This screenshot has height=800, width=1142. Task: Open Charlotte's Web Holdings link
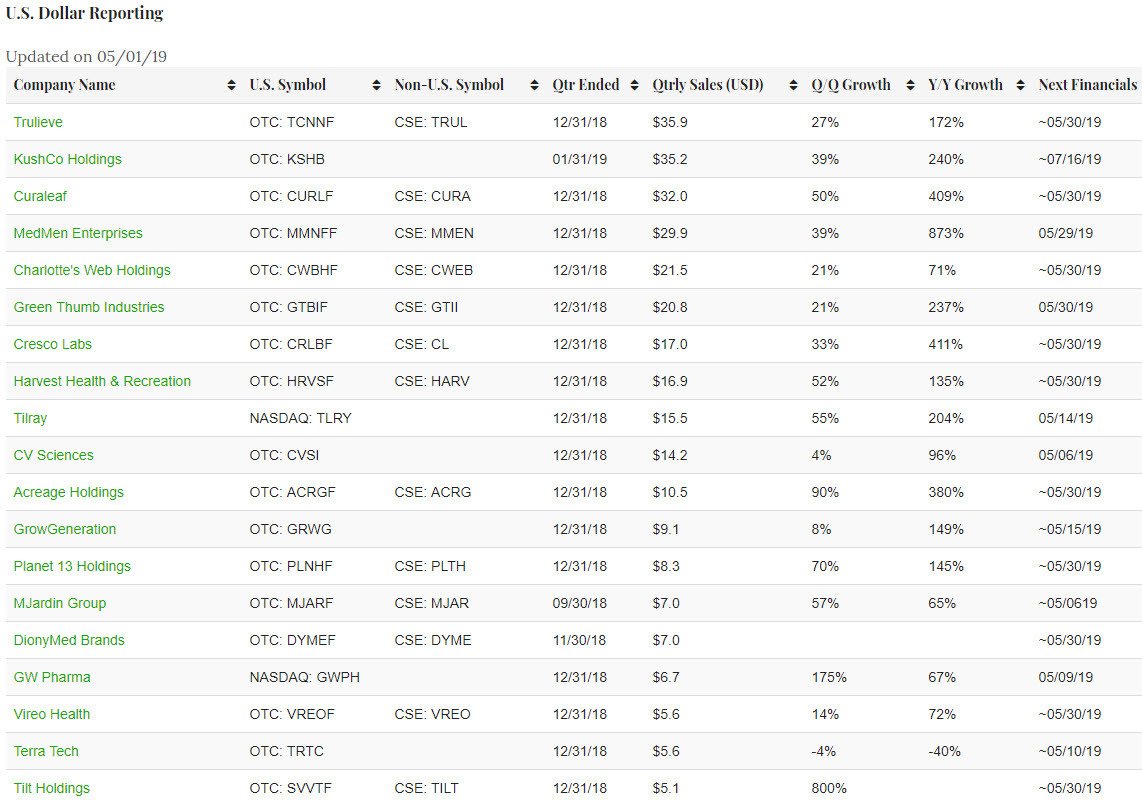[x=92, y=270]
